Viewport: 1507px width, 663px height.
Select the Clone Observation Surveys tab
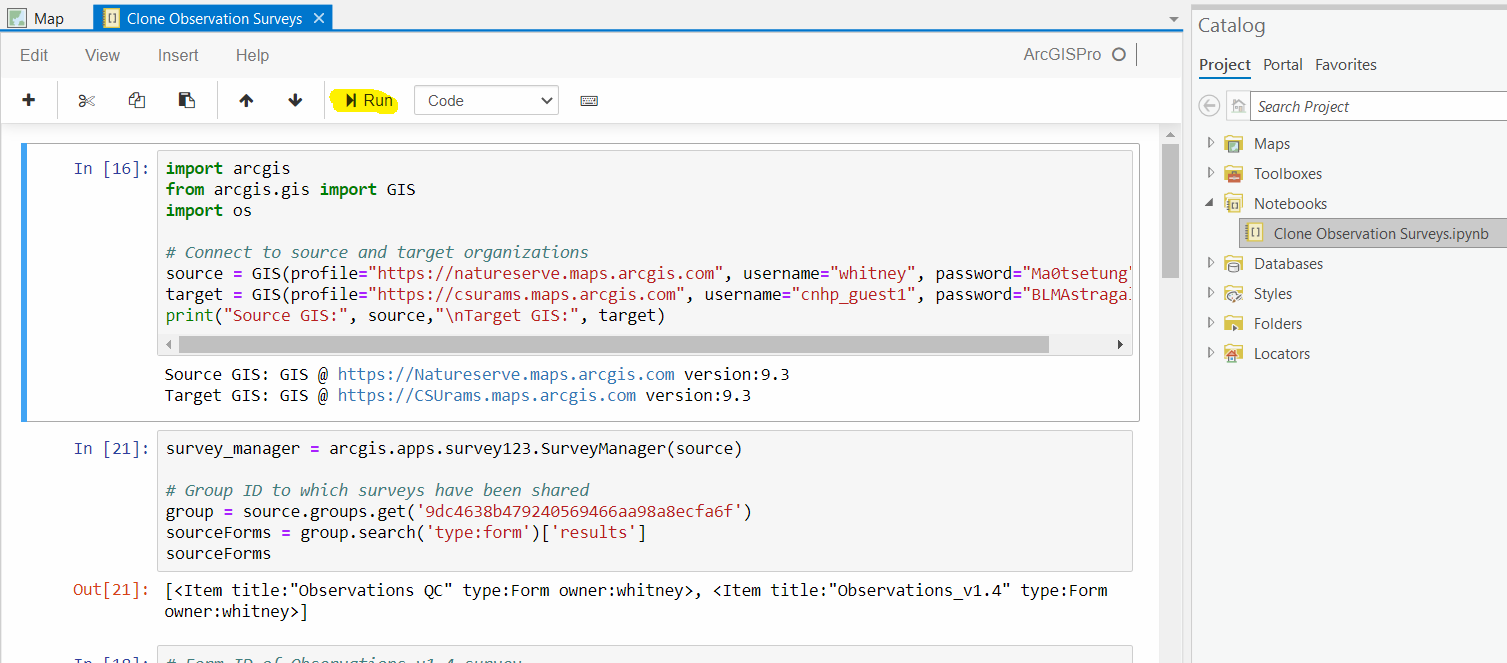(x=214, y=18)
